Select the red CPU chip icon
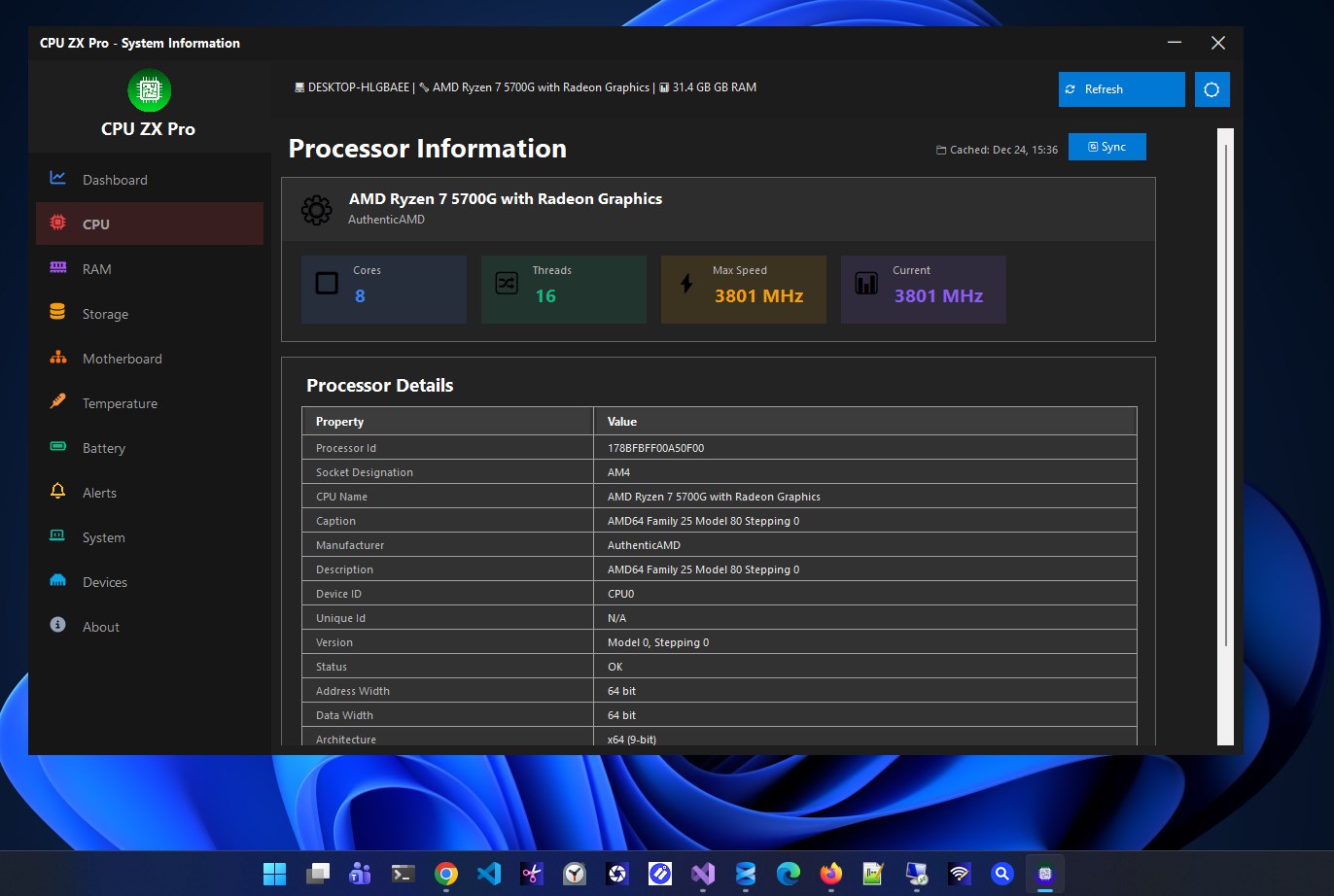The width and height of the screenshot is (1334, 896). 58,224
